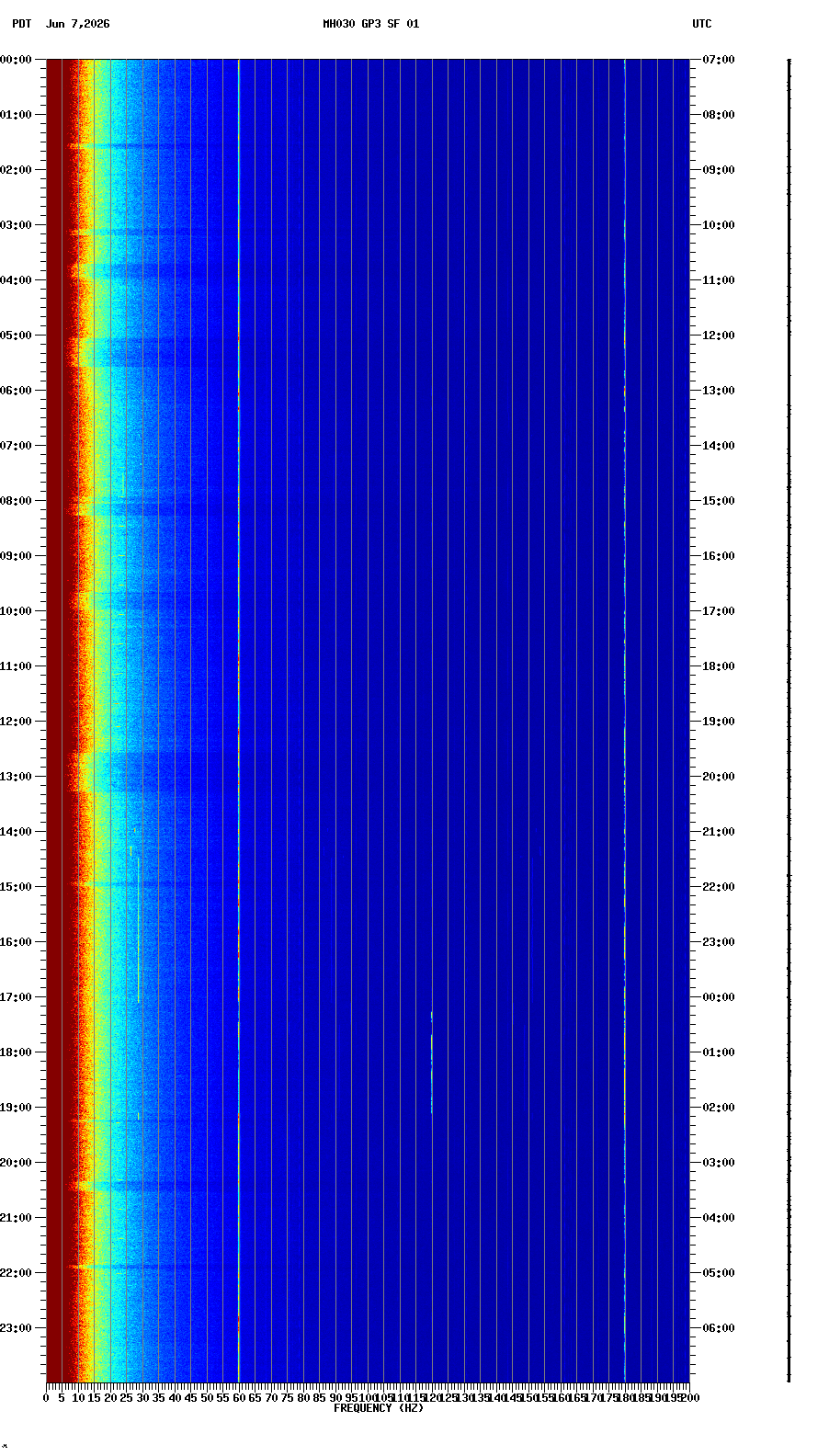Click the date text Jun 7,2026

click(x=77, y=24)
